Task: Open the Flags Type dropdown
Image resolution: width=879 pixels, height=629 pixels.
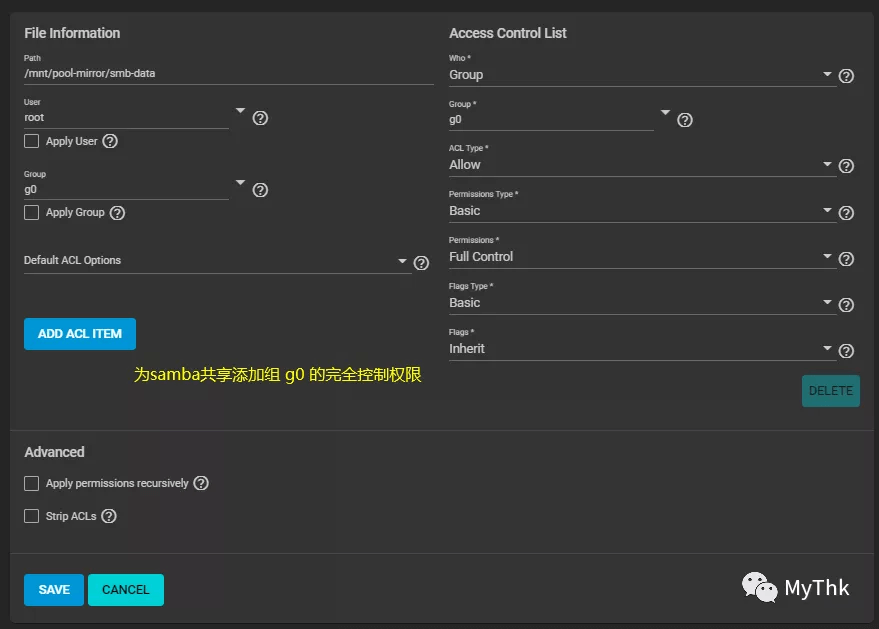Action: click(640, 303)
